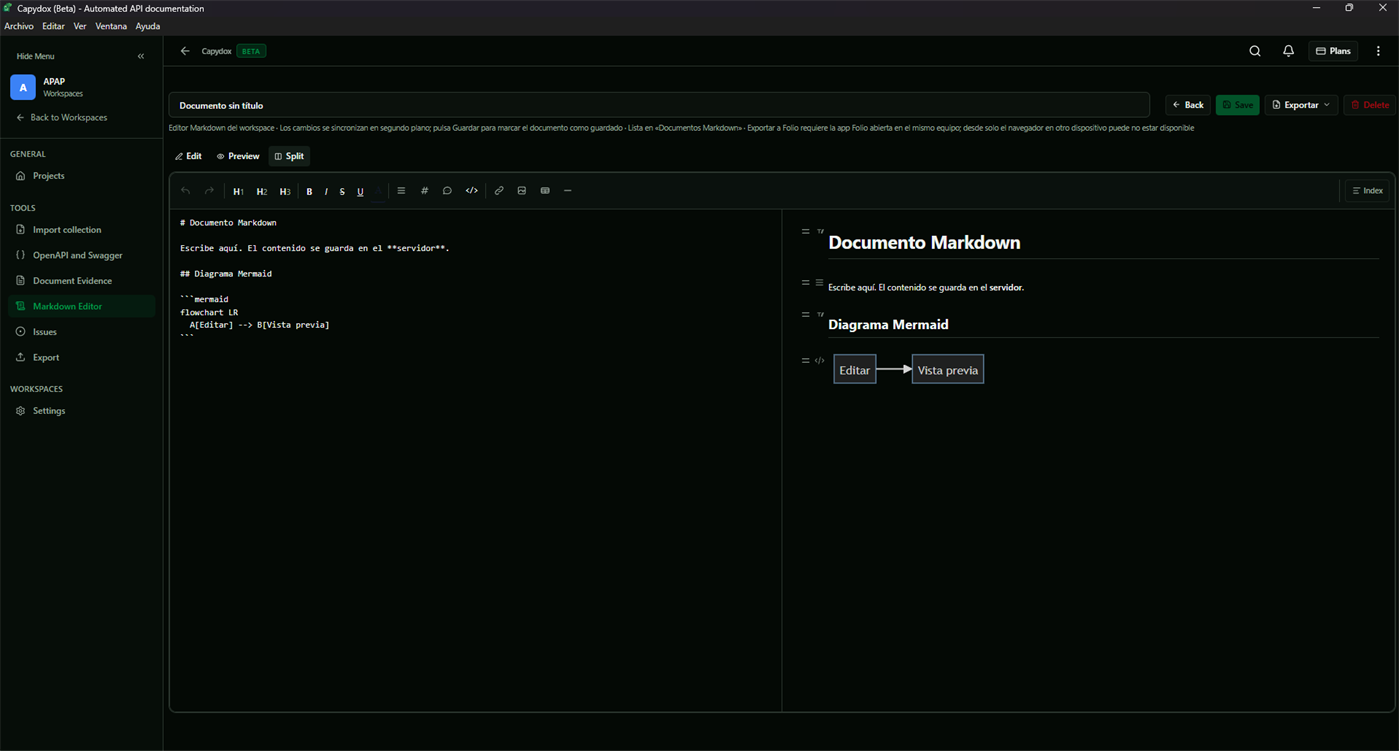1399x751 pixels.
Task: Open OpenAPI and Swagger tool
Action: point(81,255)
